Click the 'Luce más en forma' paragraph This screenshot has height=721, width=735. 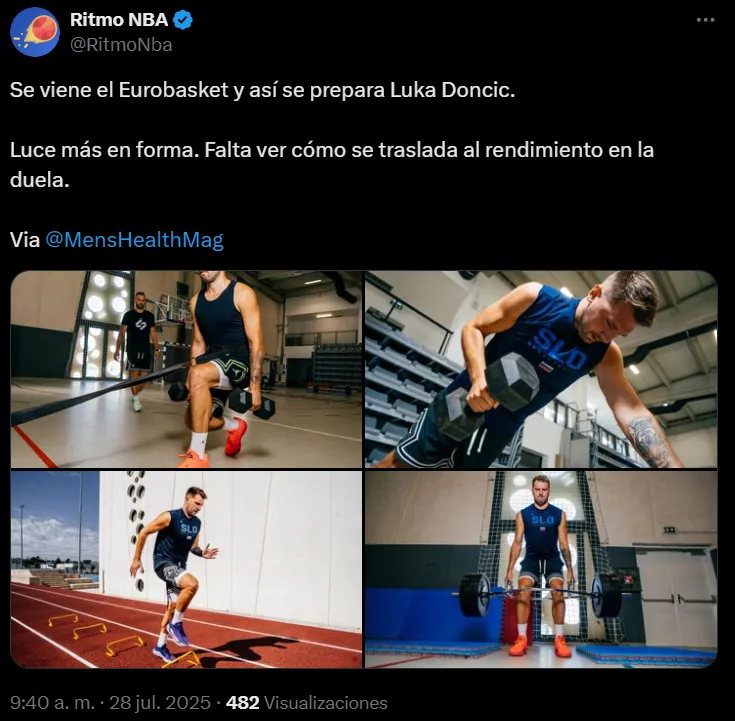[332, 165]
